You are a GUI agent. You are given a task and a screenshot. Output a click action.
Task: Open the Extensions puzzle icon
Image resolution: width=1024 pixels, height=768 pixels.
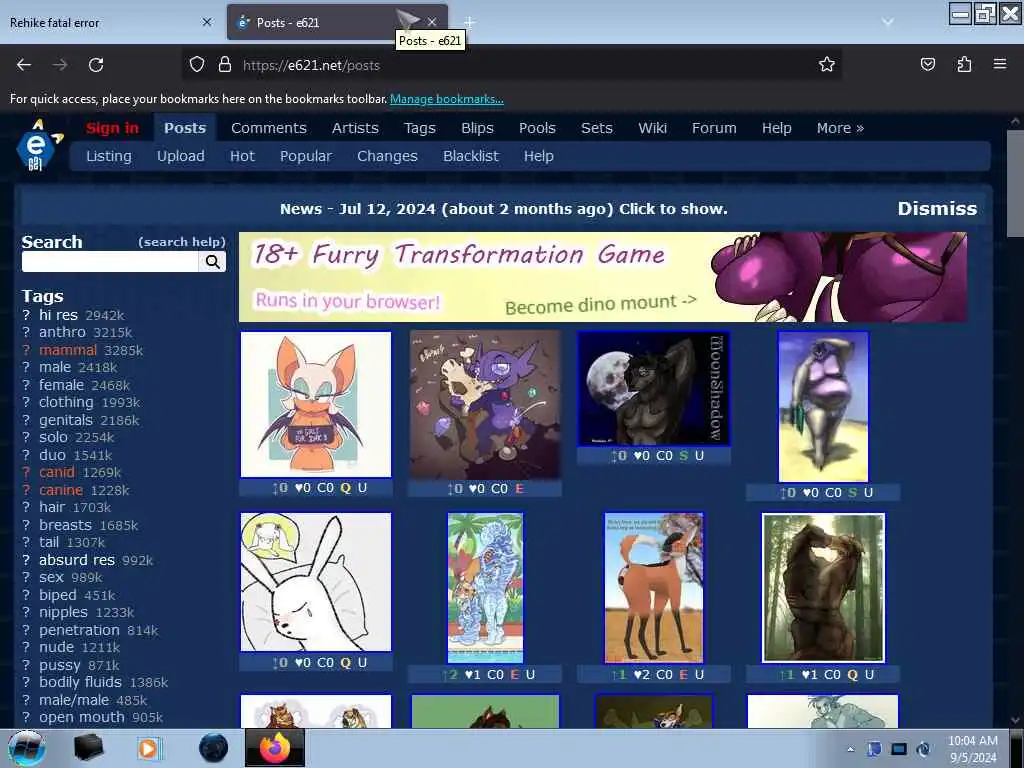(964, 64)
